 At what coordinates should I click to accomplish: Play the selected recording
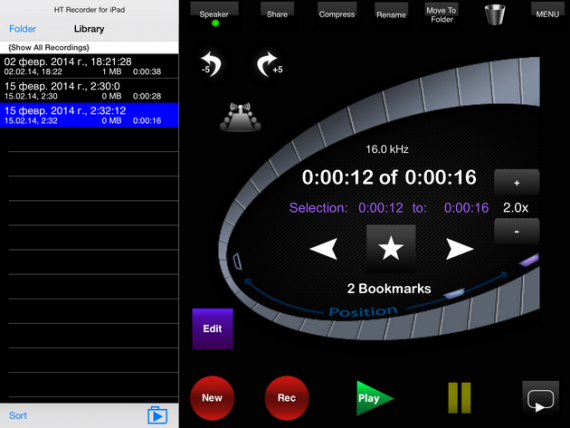(x=374, y=398)
